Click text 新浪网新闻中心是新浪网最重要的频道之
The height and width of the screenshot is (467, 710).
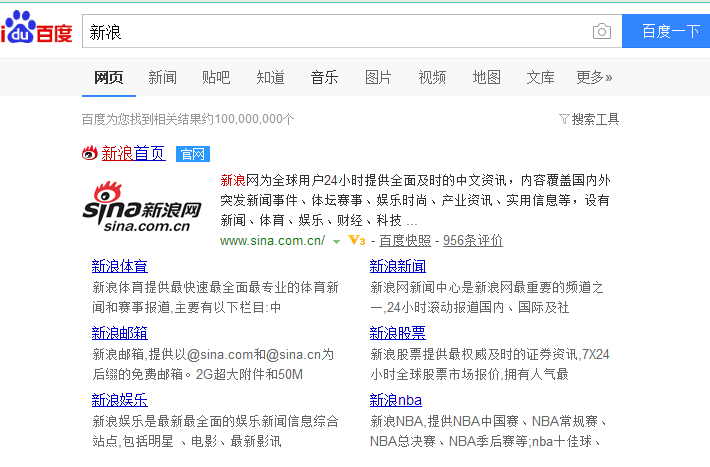(487, 287)
